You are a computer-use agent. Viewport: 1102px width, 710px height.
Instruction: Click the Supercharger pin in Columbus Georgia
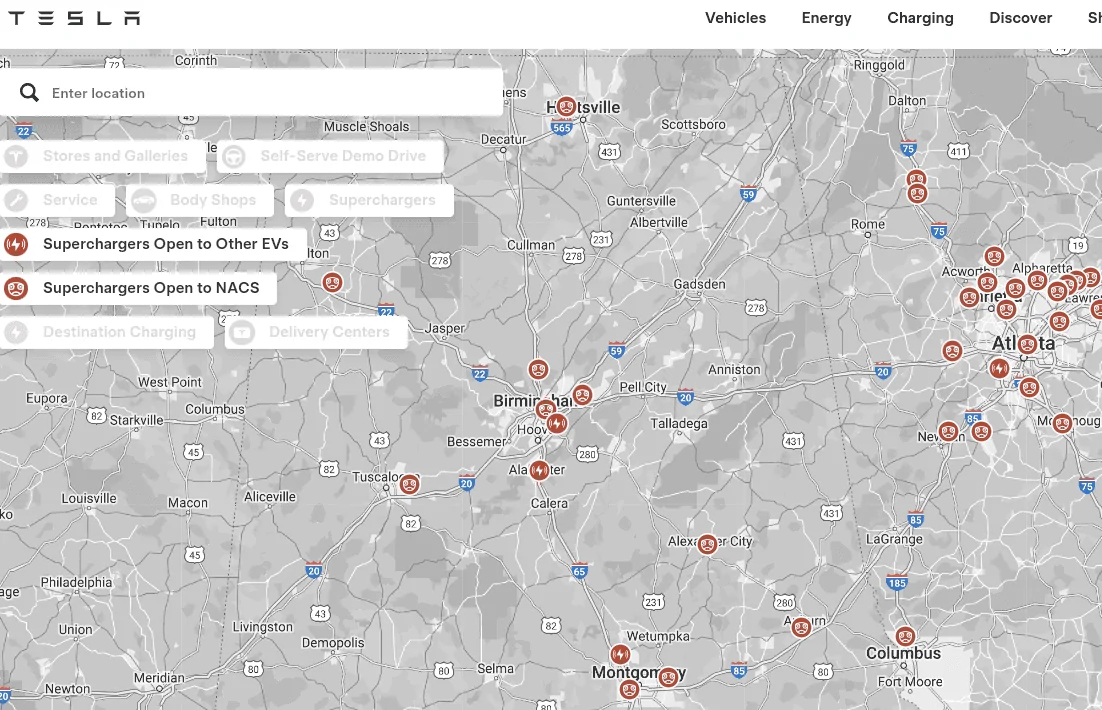[x=905, y=635]
